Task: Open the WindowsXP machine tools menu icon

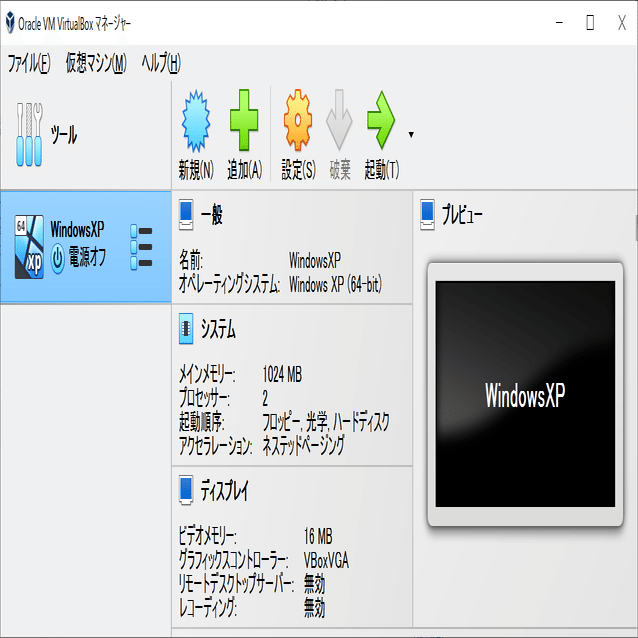Action: 141,247
